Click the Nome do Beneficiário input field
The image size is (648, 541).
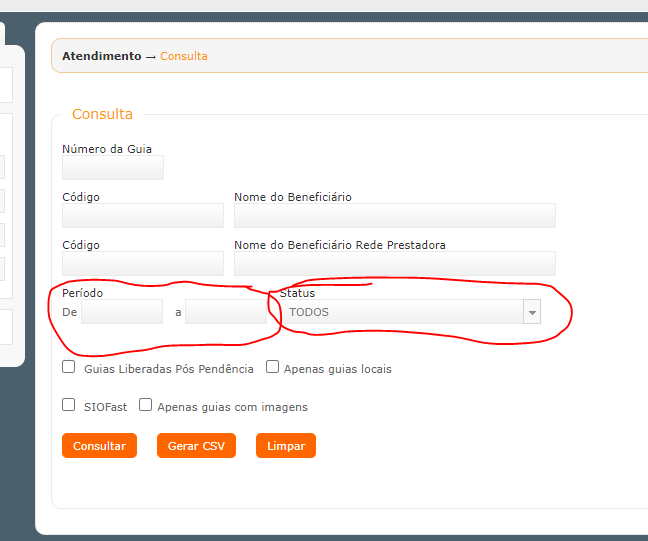pyautogui.click(x=395, y=215)
